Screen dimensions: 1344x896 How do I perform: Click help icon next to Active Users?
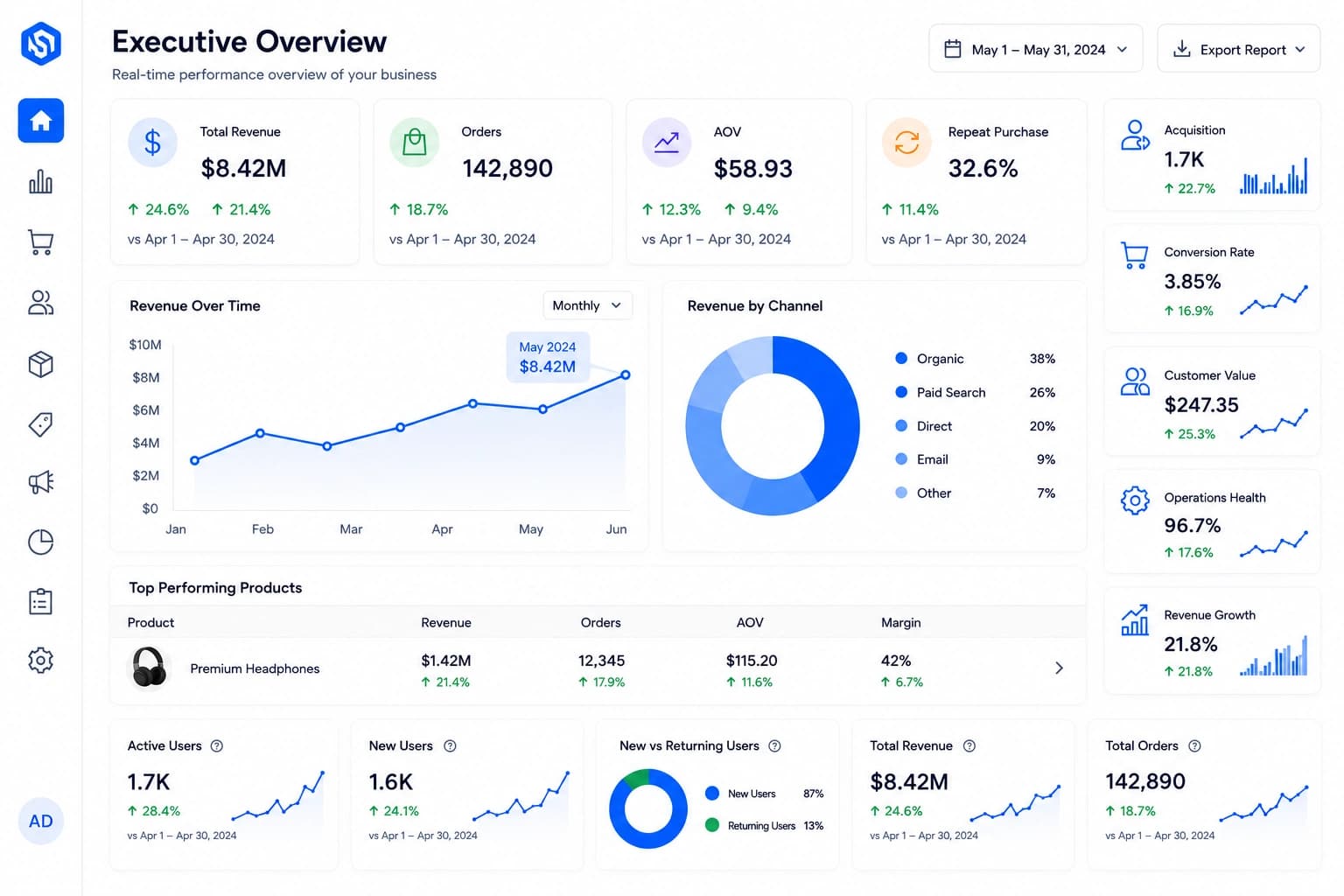click(x=217, y=746)
